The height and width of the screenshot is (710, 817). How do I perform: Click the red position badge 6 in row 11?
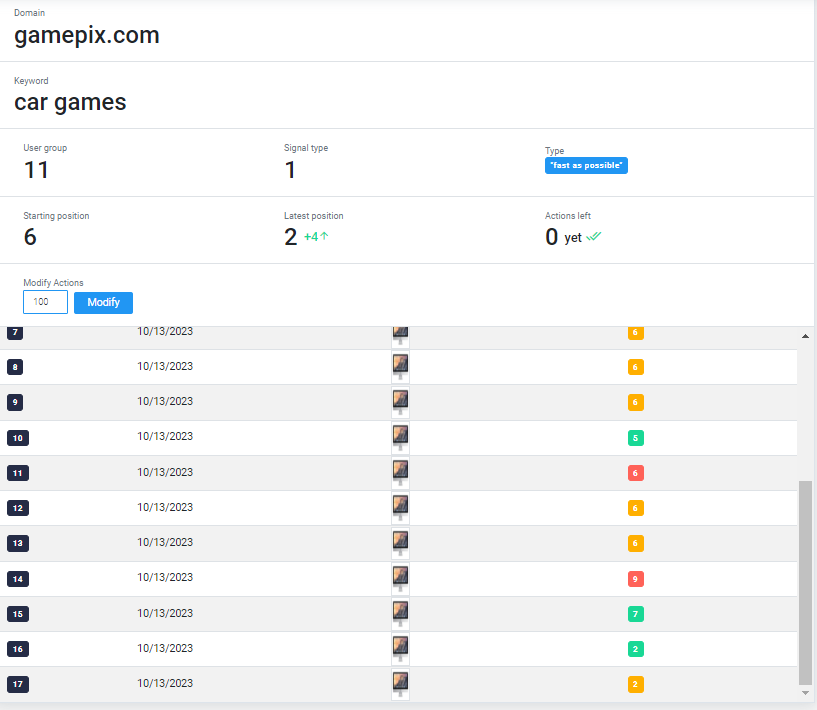(x=636, y=473)
